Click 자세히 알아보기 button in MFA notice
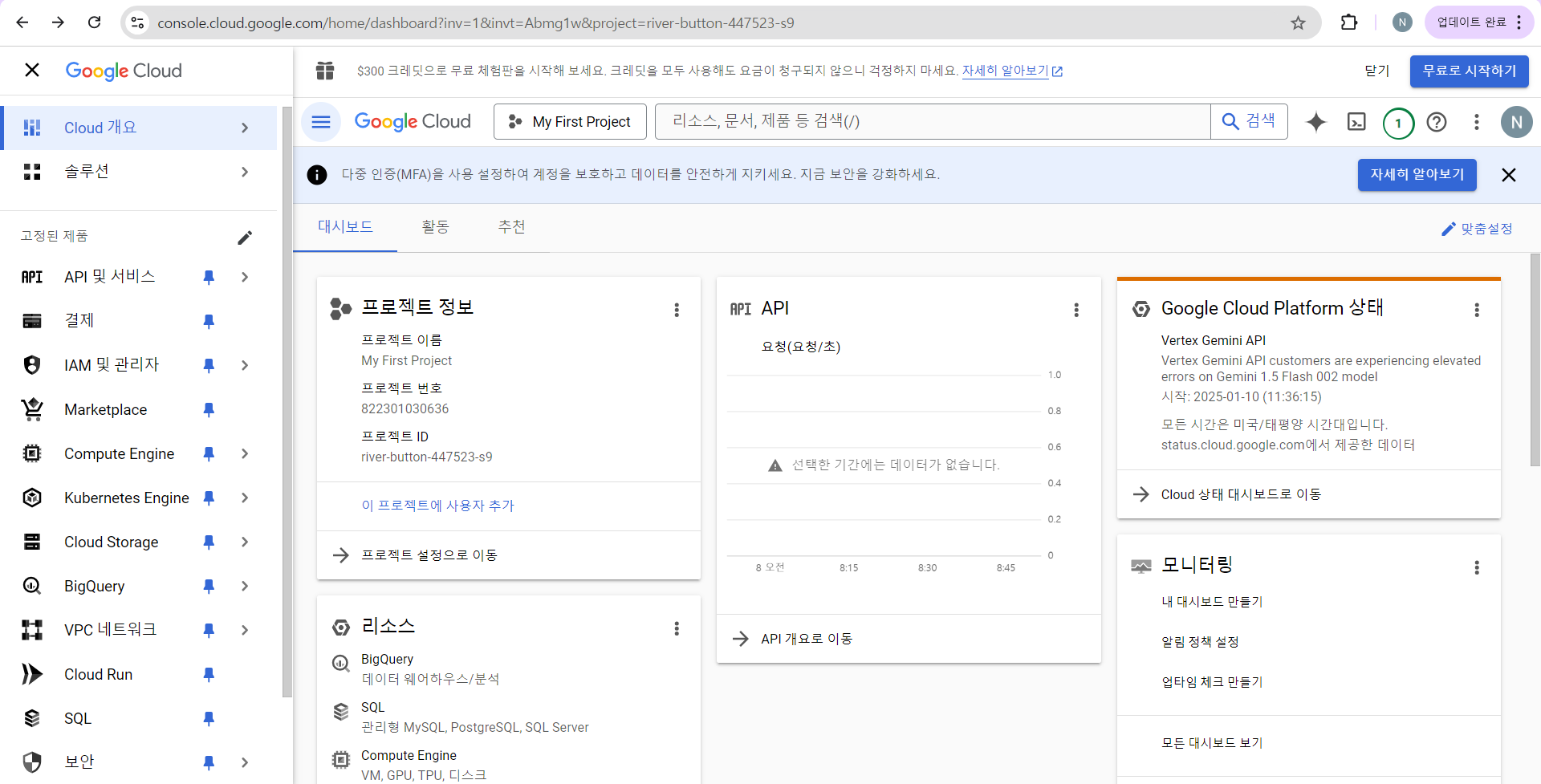 coord(1417,175)
